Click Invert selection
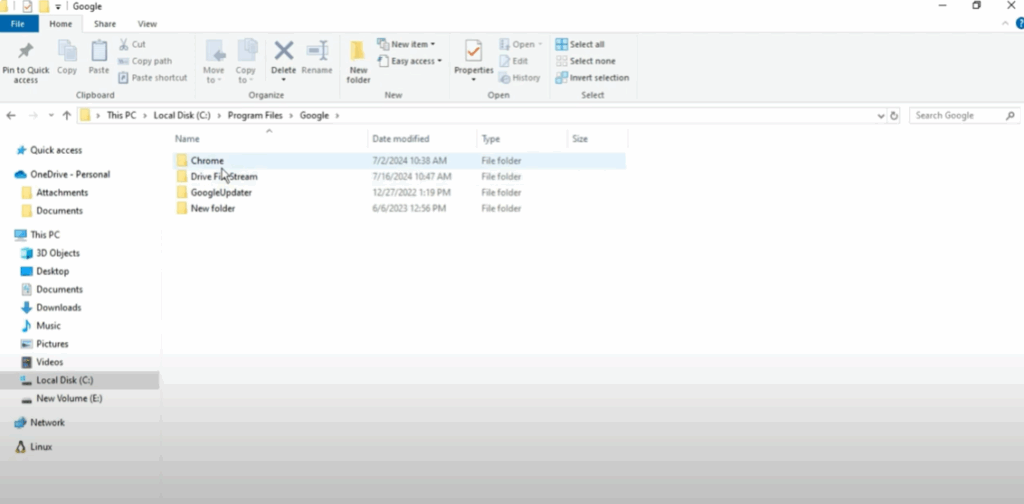Screen dimensions: 1024x504 pos(592,78)
